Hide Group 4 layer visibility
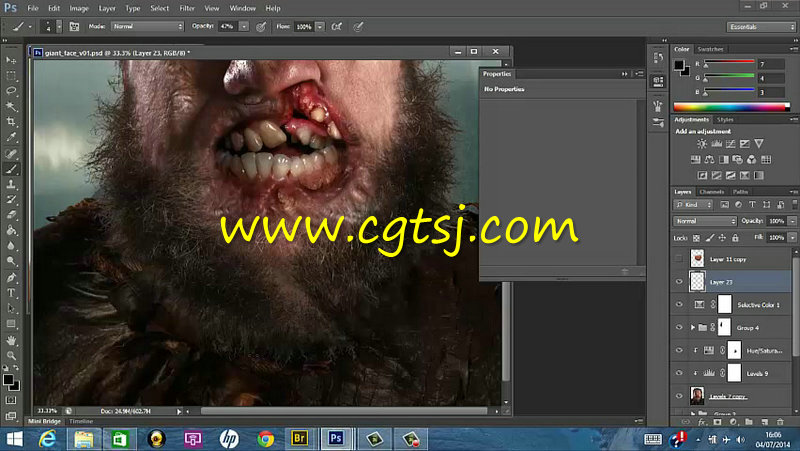800x451 pixels. point(679,328)
